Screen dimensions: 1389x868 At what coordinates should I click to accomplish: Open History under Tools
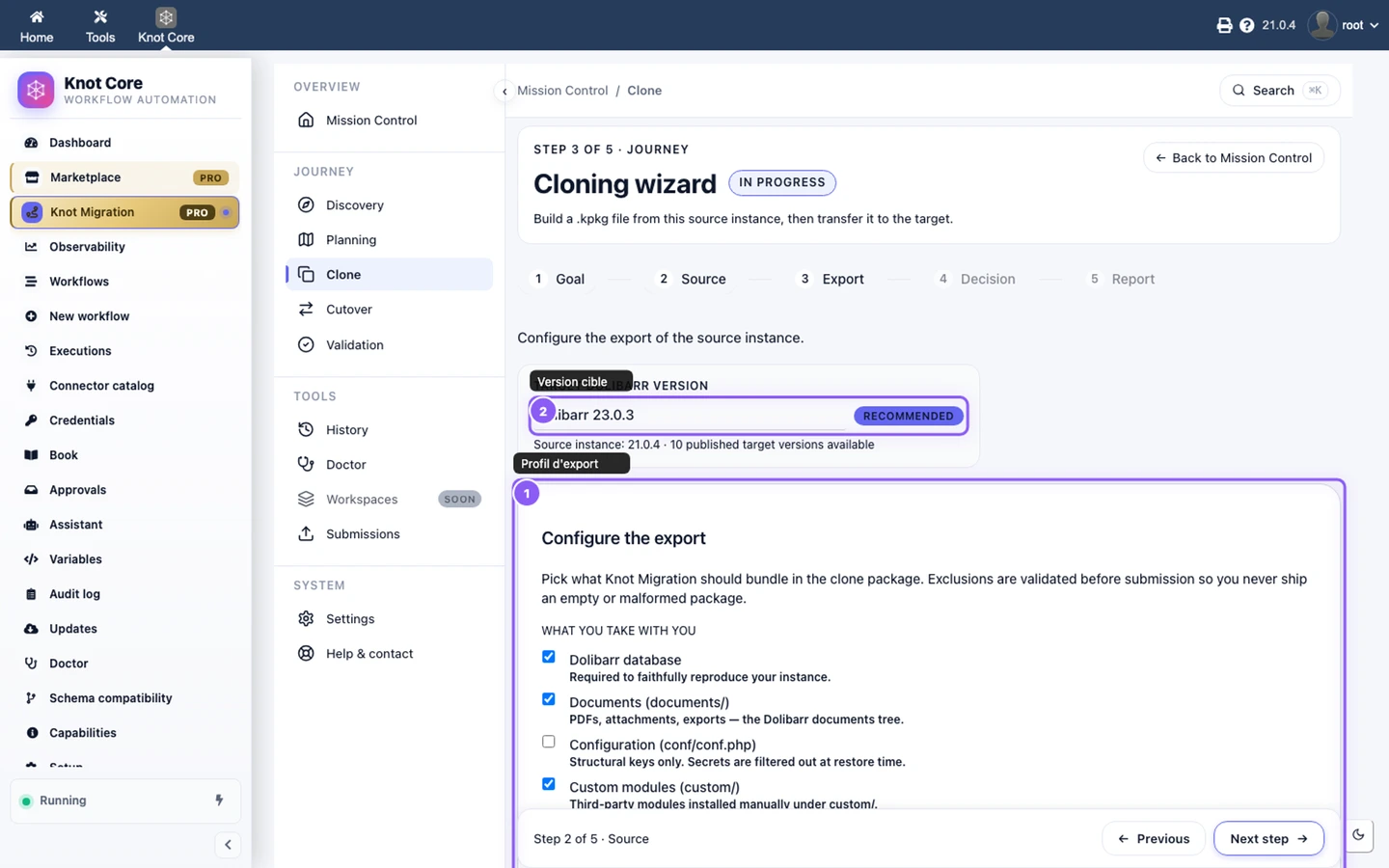click(390, 430)
